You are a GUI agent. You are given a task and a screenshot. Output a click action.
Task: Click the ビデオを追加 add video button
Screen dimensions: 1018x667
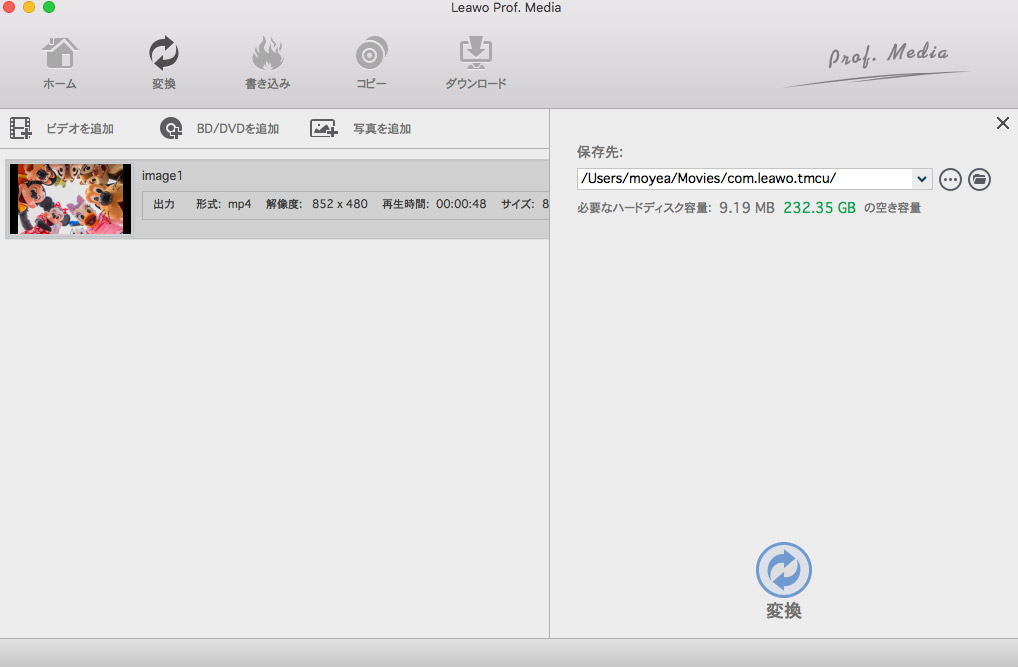(63, 129)
